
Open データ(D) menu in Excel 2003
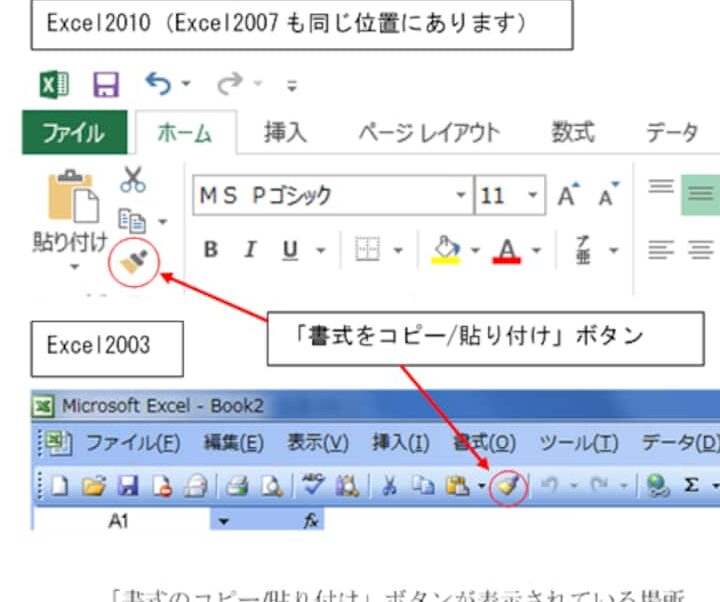(681, 443)
